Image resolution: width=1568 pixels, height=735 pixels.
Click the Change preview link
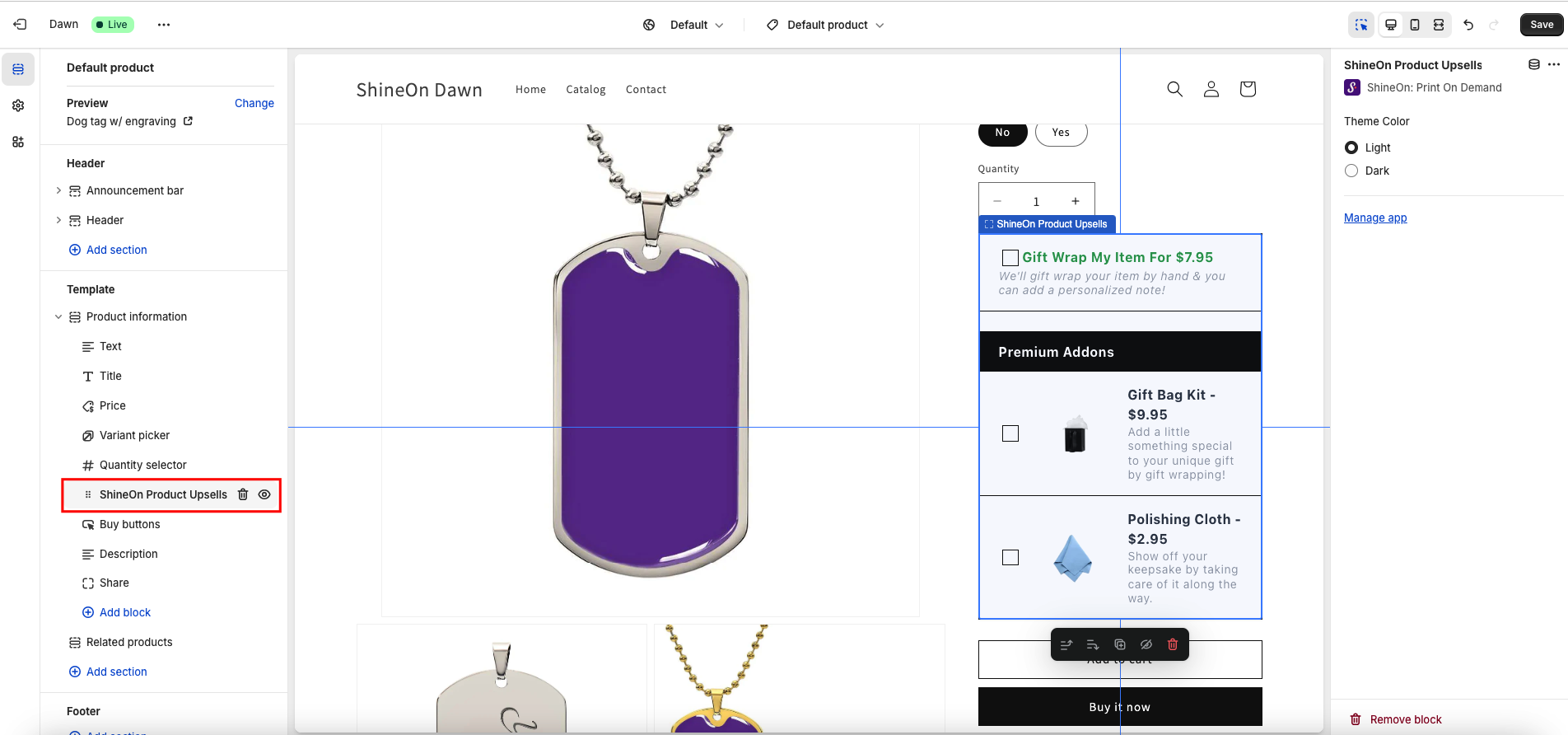(x=254, y=103)
